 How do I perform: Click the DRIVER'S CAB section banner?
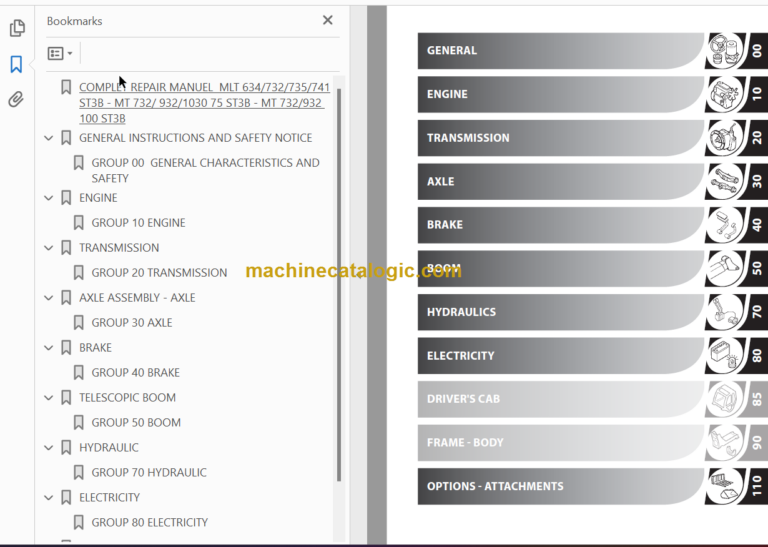pyautogui.click(x=561, y=399)
